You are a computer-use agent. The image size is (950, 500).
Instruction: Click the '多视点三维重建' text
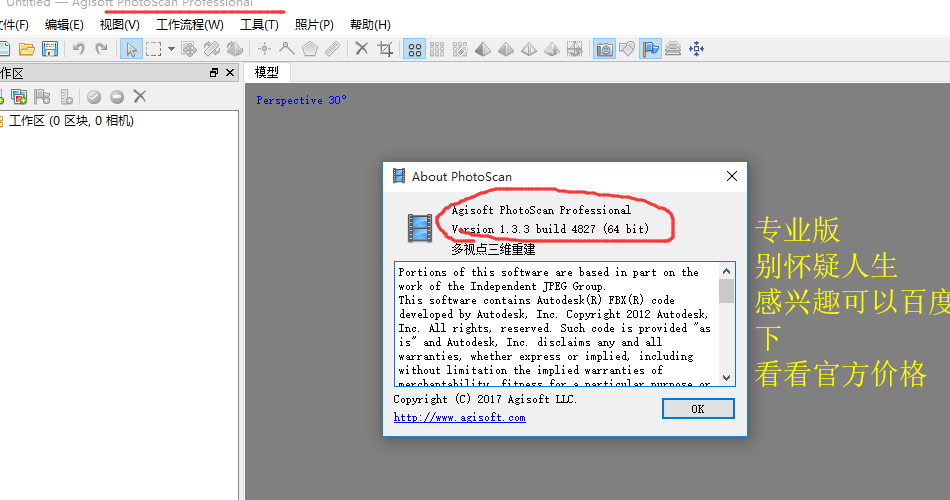493,249
